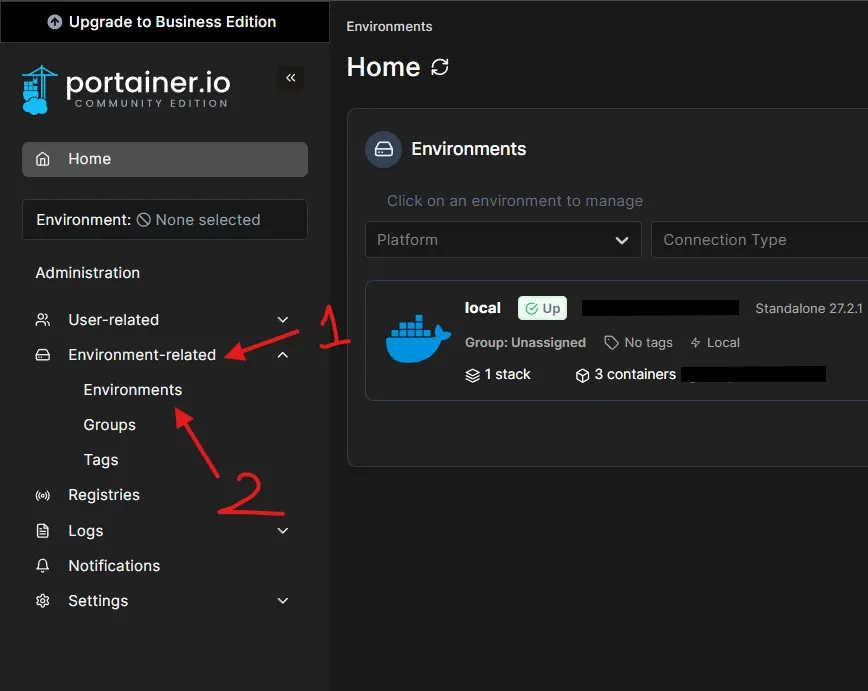Click the Notifications bell icon
This screenshot has height=691, width=868.
(42, 566)
